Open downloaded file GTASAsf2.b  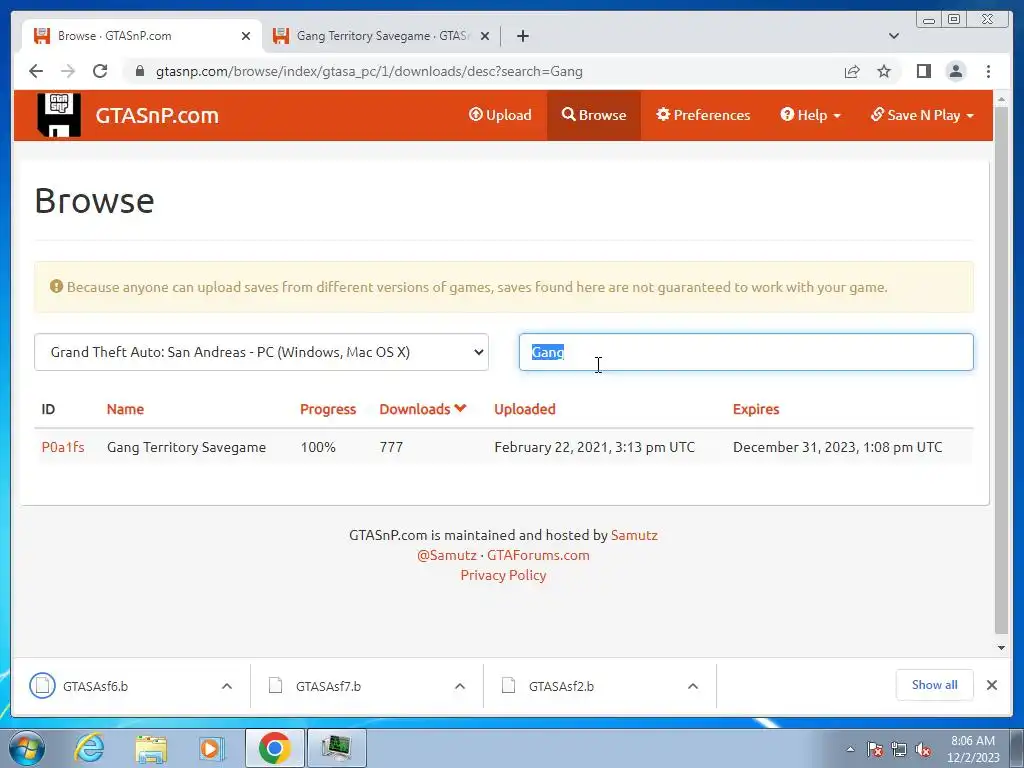click(561, 686)
